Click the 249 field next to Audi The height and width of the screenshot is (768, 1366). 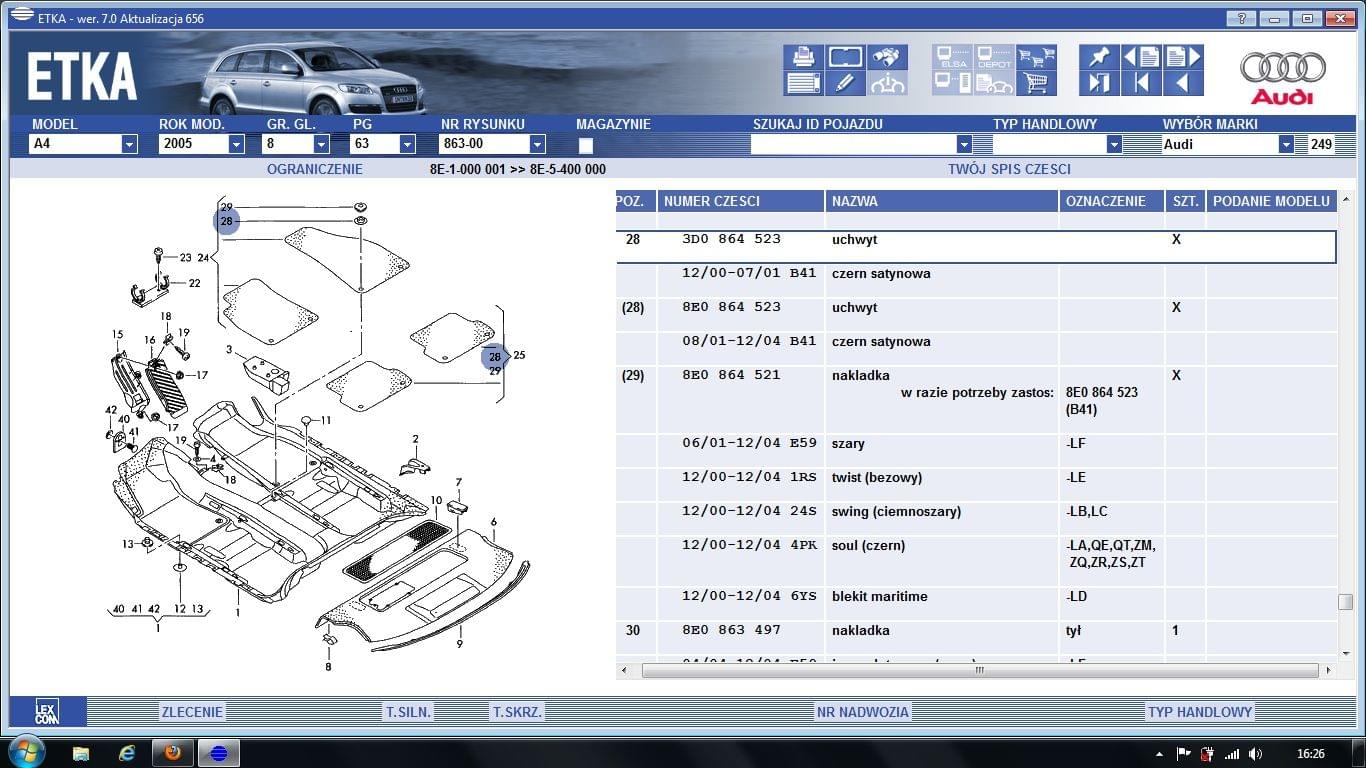(1321, 144)
